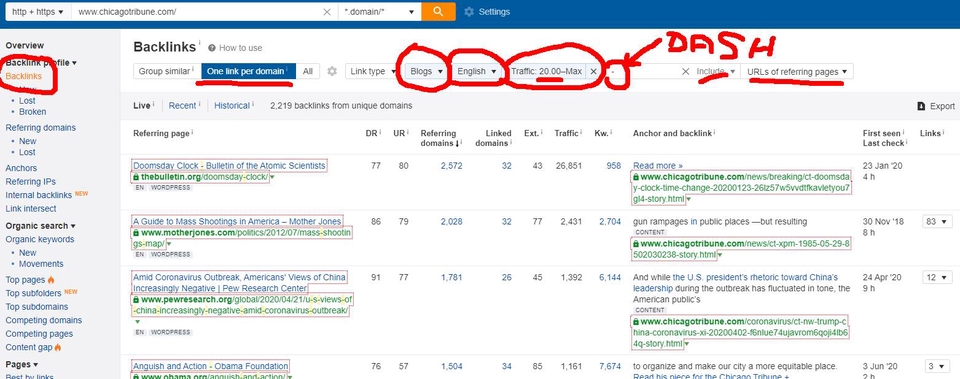Click keywords value 958
960x379 pixels.
(x=613, y=165)
